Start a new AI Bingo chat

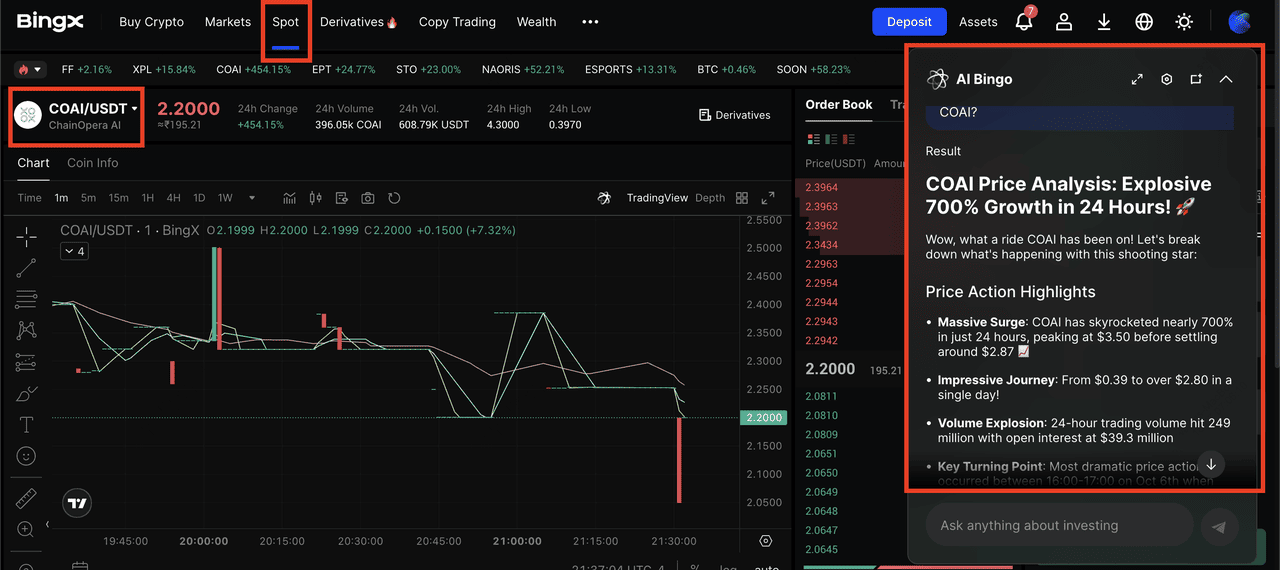[x=1195, y=79]
